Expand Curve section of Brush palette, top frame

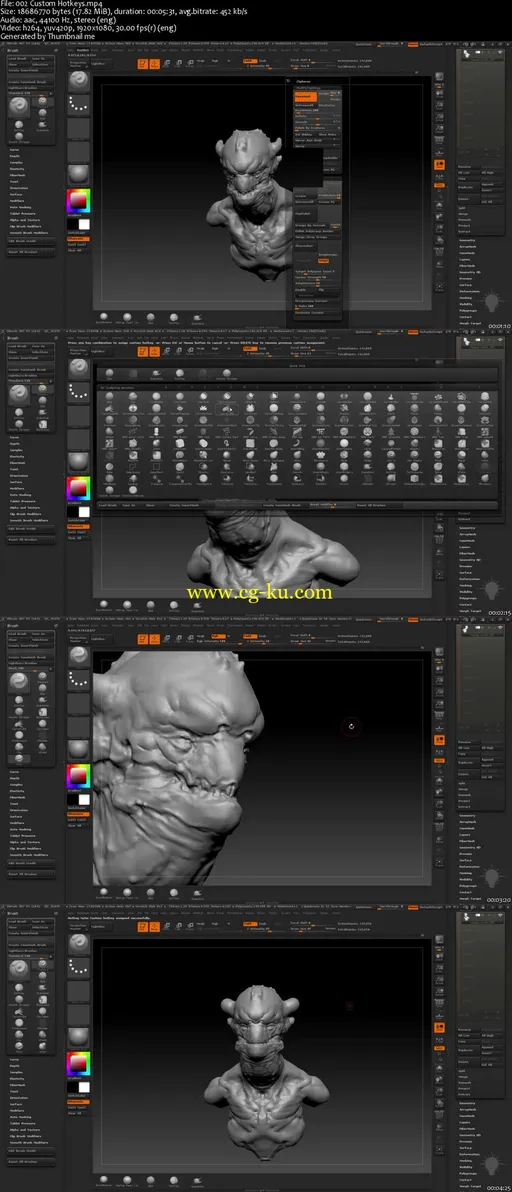coord(15,150)
